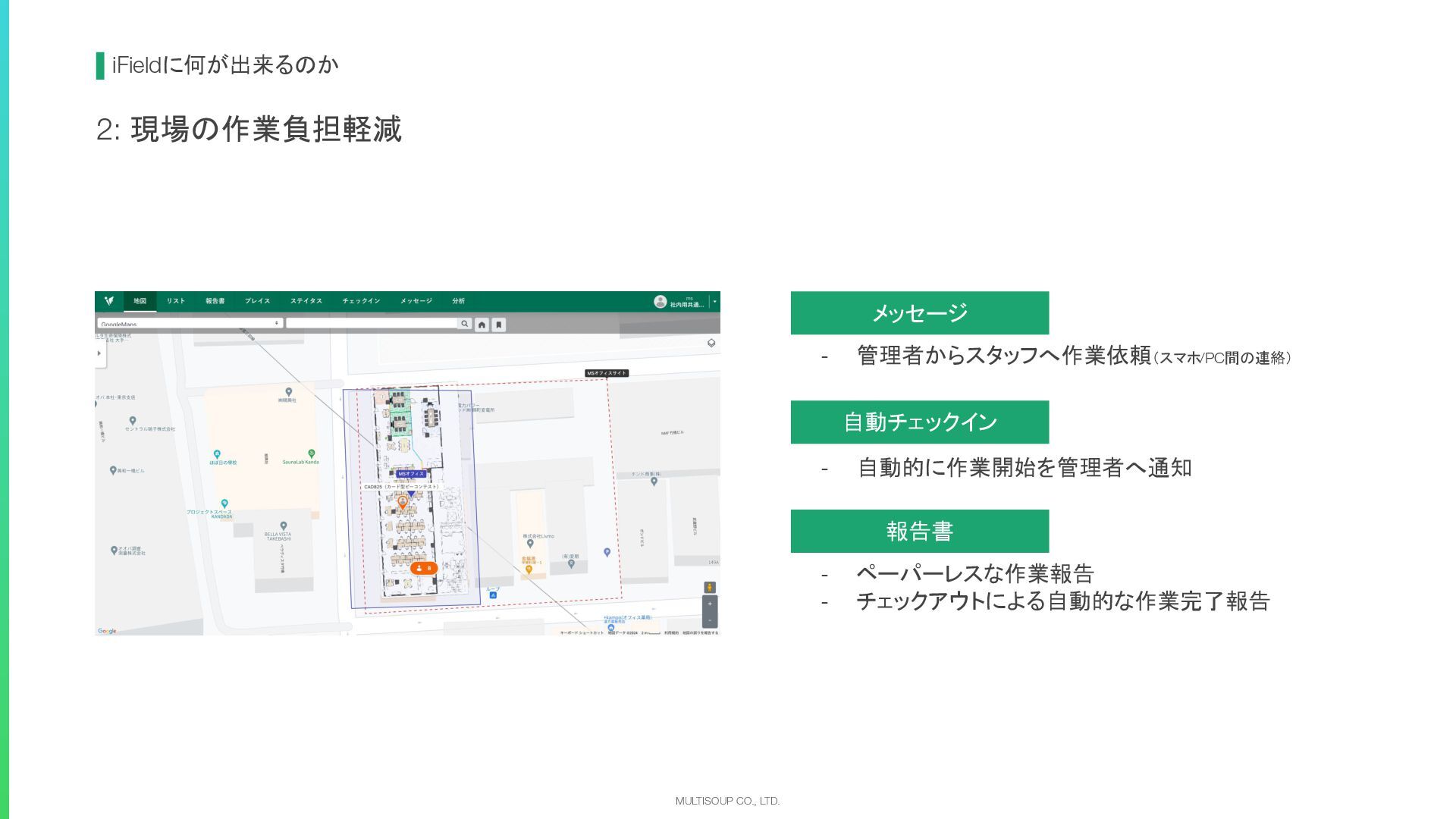
Task: Click the Street View pegman icon
Action: pos(710,588)
